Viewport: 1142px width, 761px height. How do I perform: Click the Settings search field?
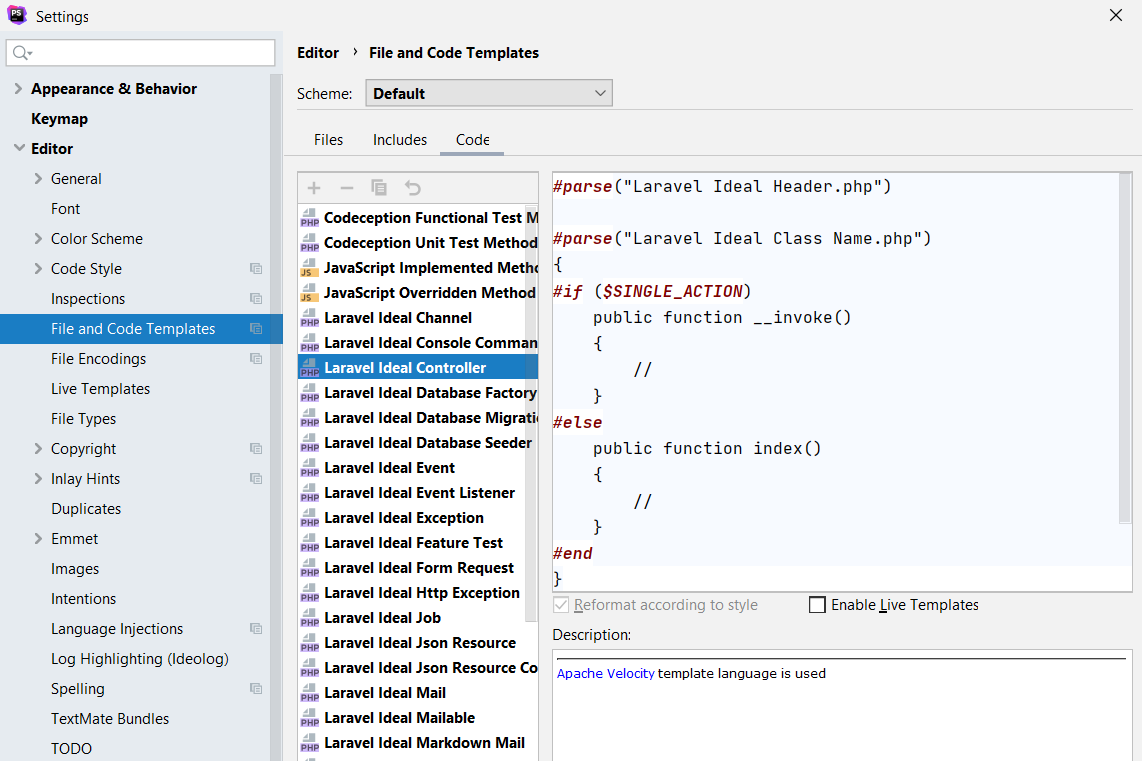coord(141,52)
